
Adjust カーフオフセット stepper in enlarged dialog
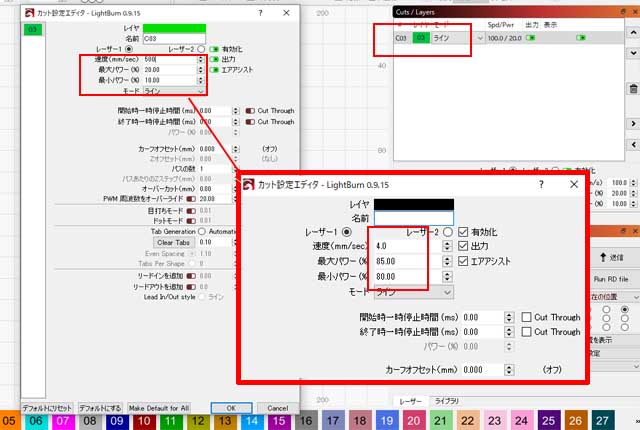click(509, 370)
